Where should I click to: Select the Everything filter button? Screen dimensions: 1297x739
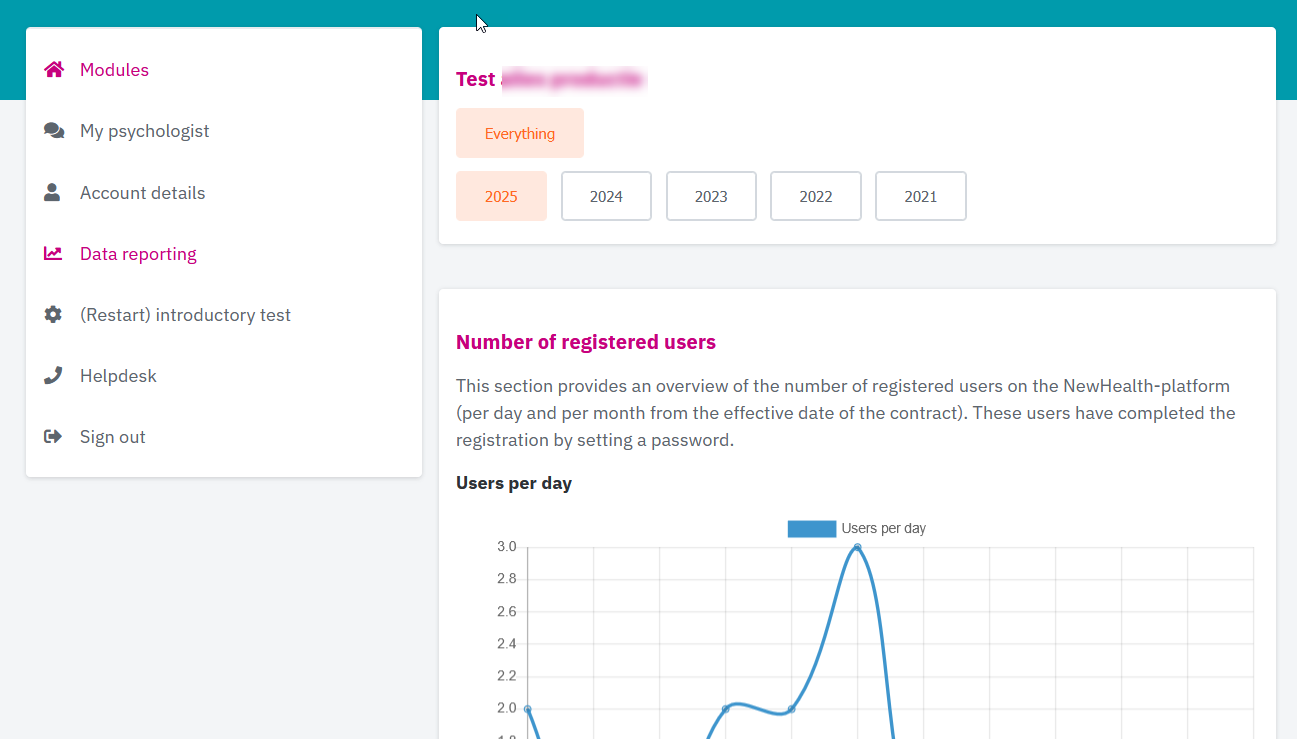pos(520,133)
